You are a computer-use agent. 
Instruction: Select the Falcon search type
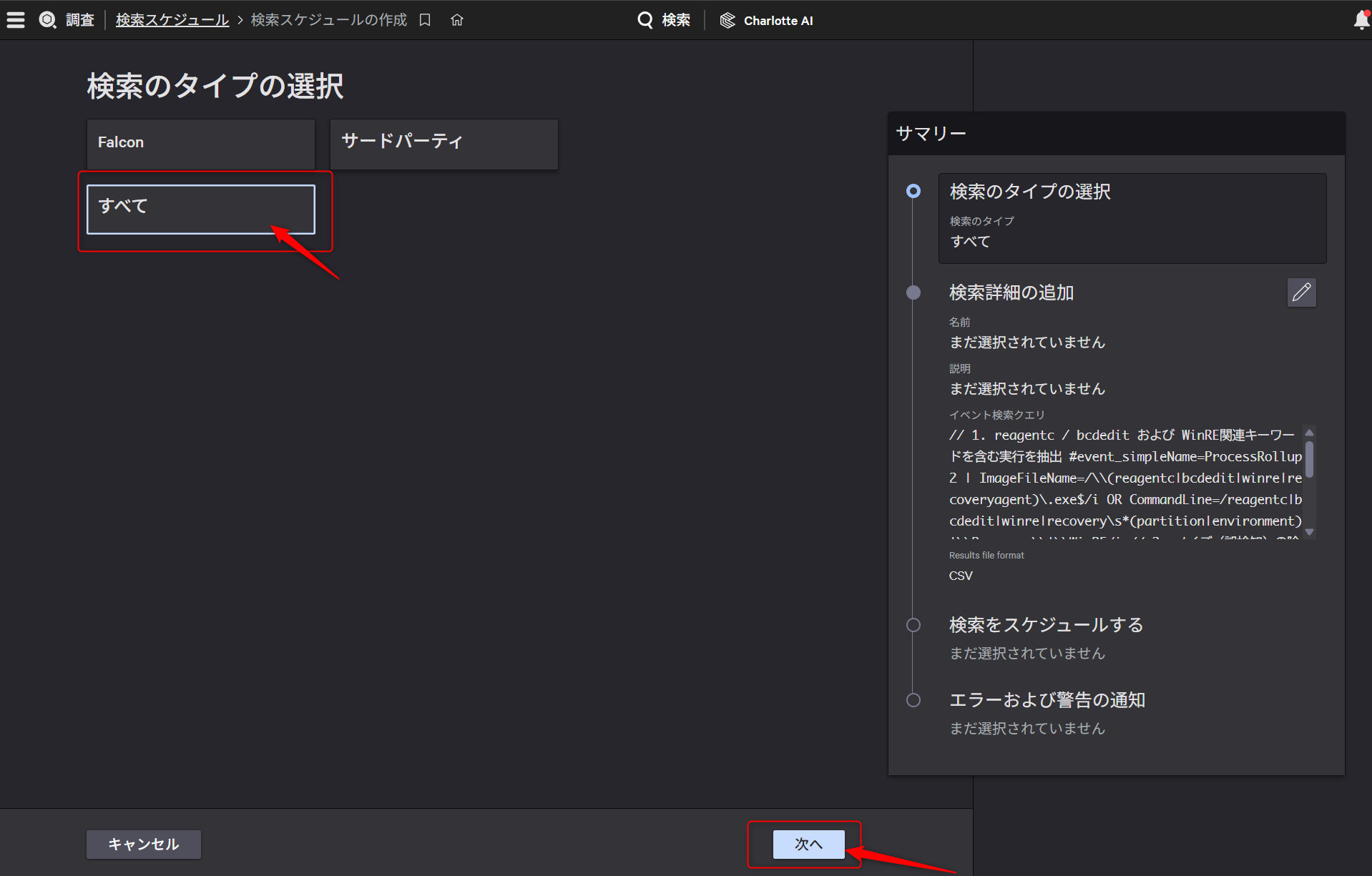pyautogui.click(x=201, y=144)
